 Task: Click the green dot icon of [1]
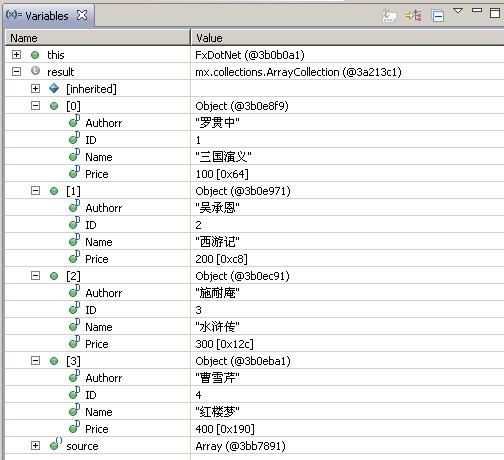tap(54, 191)
